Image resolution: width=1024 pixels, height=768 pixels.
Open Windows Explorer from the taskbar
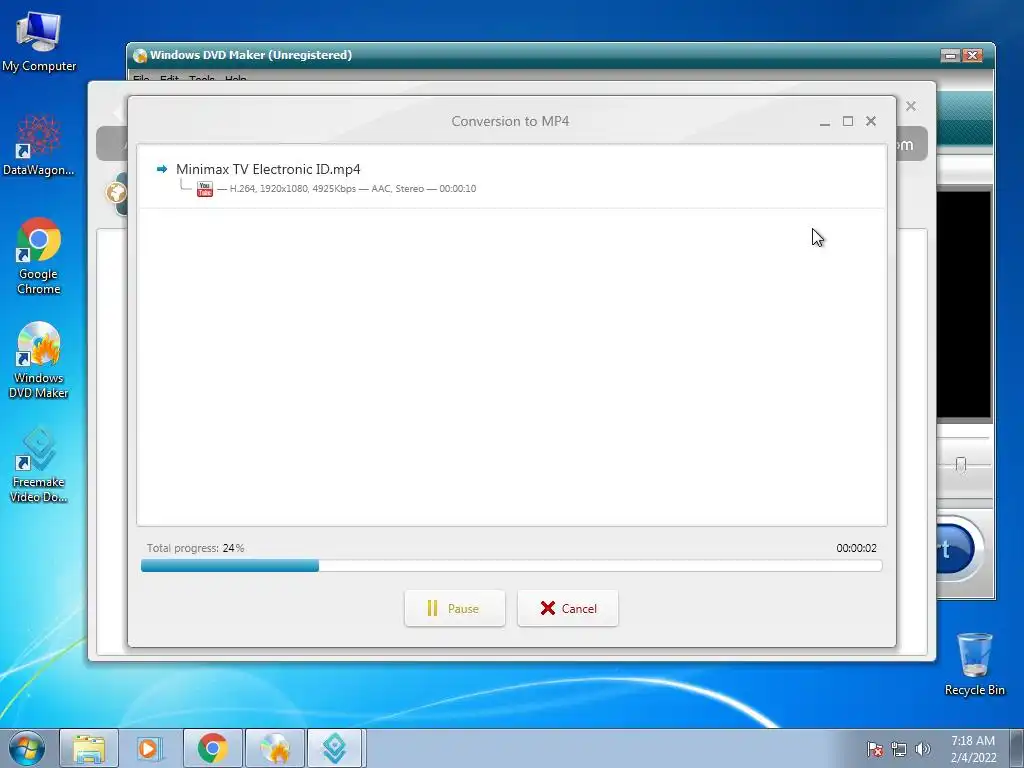[x=89, y=749]
